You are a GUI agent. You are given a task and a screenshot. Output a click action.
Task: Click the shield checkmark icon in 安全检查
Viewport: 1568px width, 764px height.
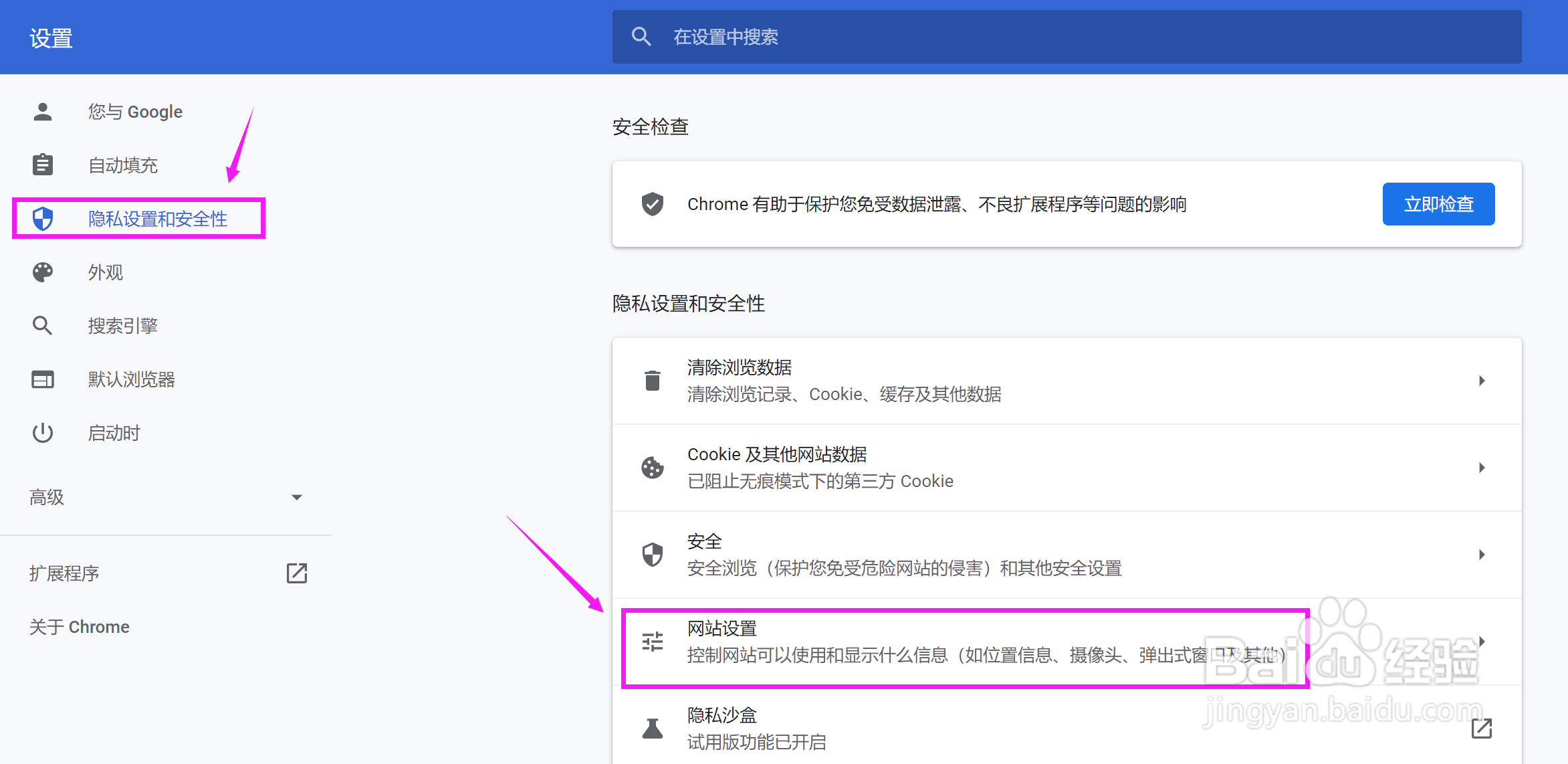coord(653,204)
